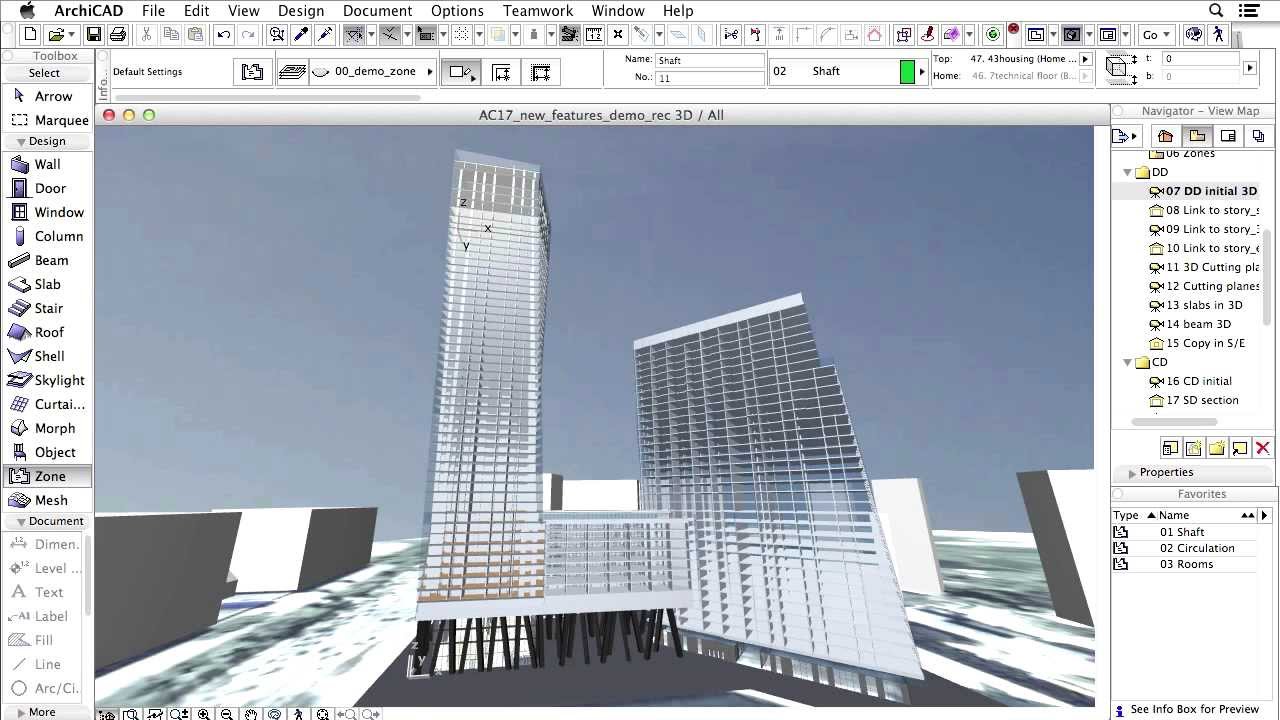Toggle the guide lines toolbar button
1280x720 pixels.
tap(354, 35)
